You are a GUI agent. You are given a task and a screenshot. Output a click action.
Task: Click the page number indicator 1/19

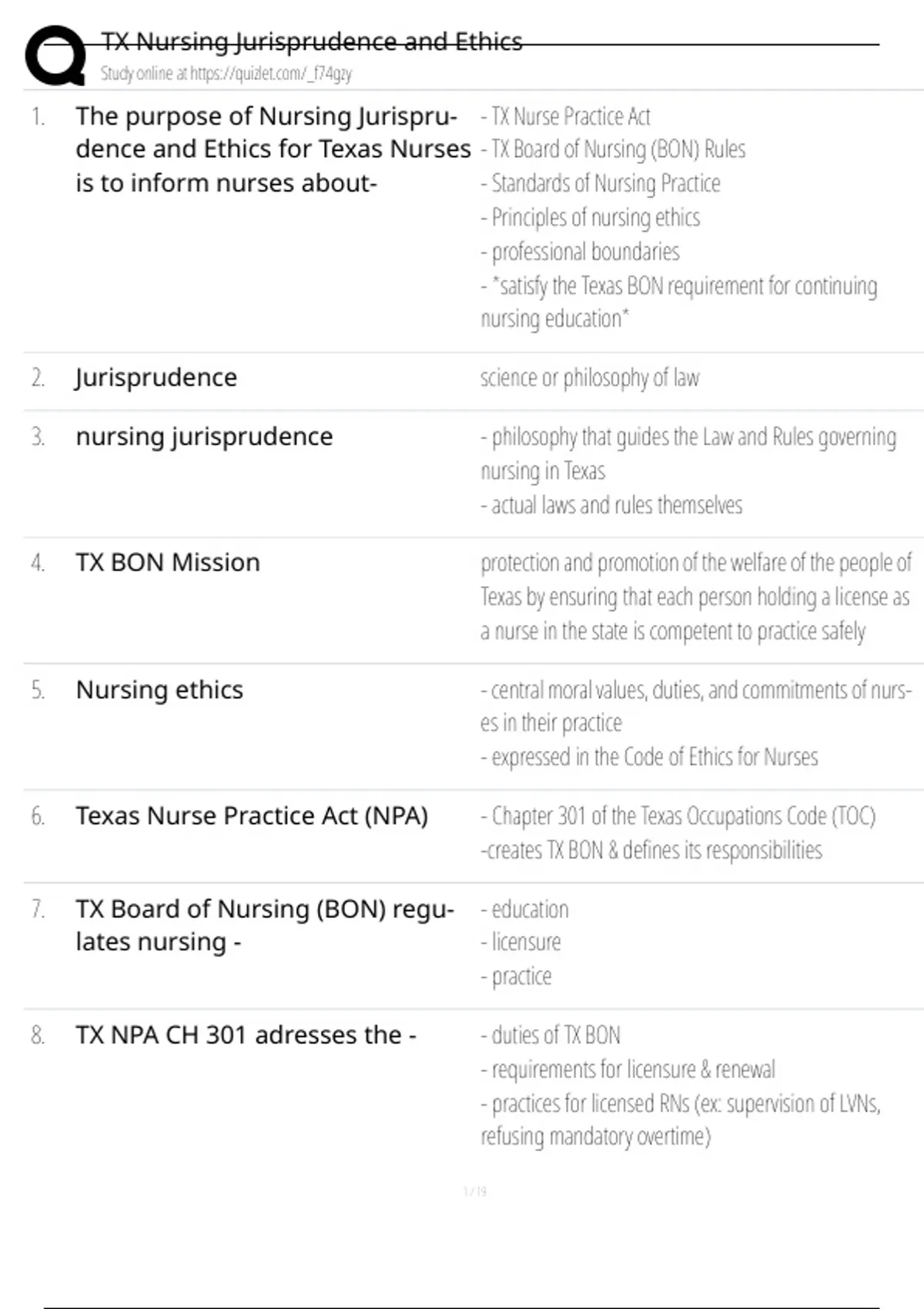tap(474, 1191)
